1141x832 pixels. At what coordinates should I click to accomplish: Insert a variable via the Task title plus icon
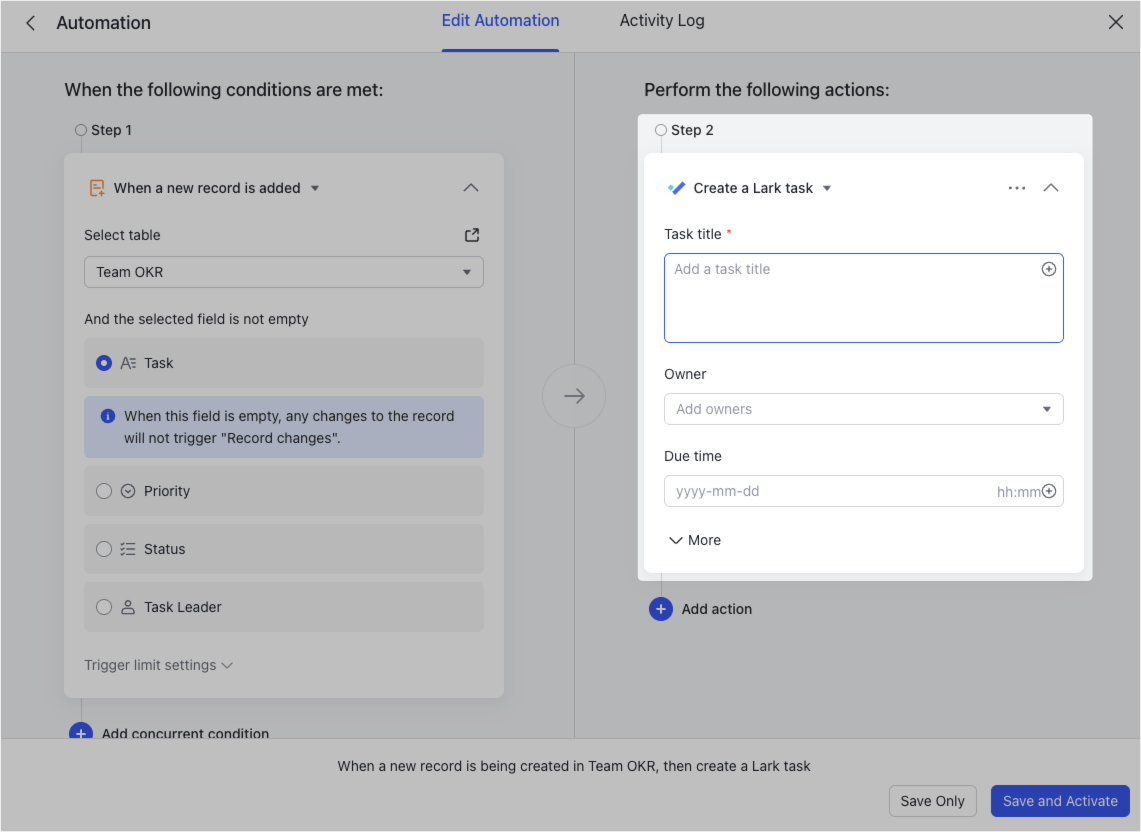(1049, 269)
